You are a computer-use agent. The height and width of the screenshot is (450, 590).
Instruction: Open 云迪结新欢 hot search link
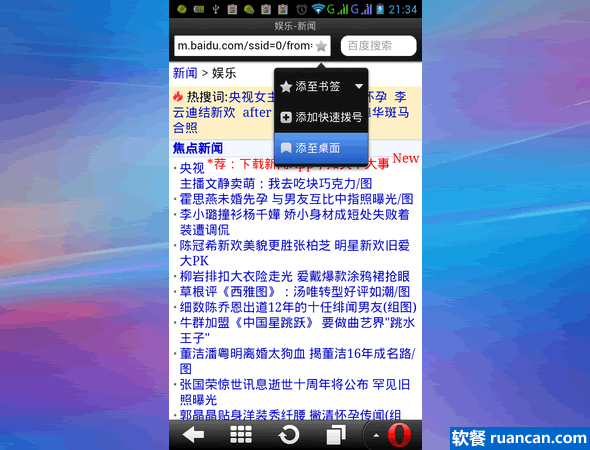[204, 112]
